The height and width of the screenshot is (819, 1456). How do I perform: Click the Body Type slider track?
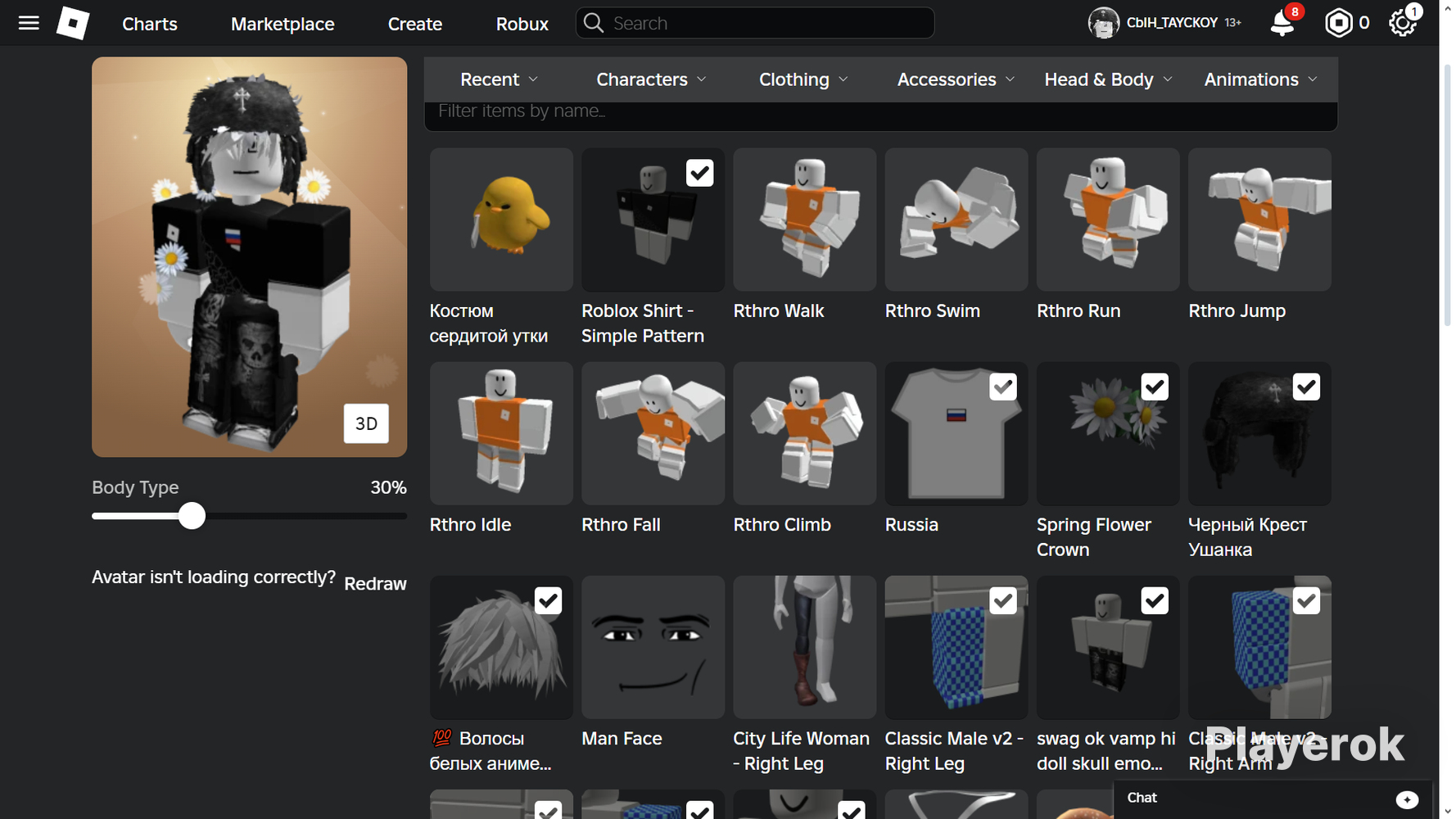249,516
